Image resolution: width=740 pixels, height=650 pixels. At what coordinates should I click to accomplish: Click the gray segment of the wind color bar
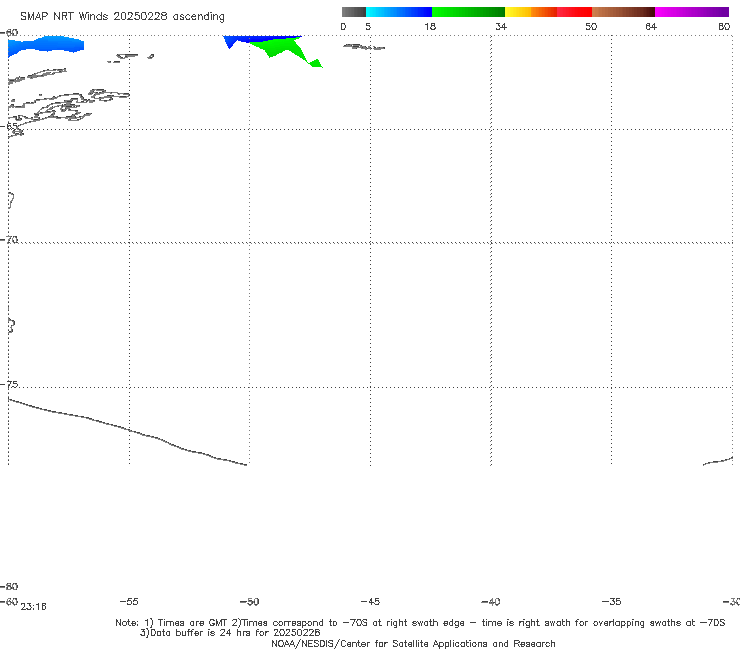(x=354, y=12)
